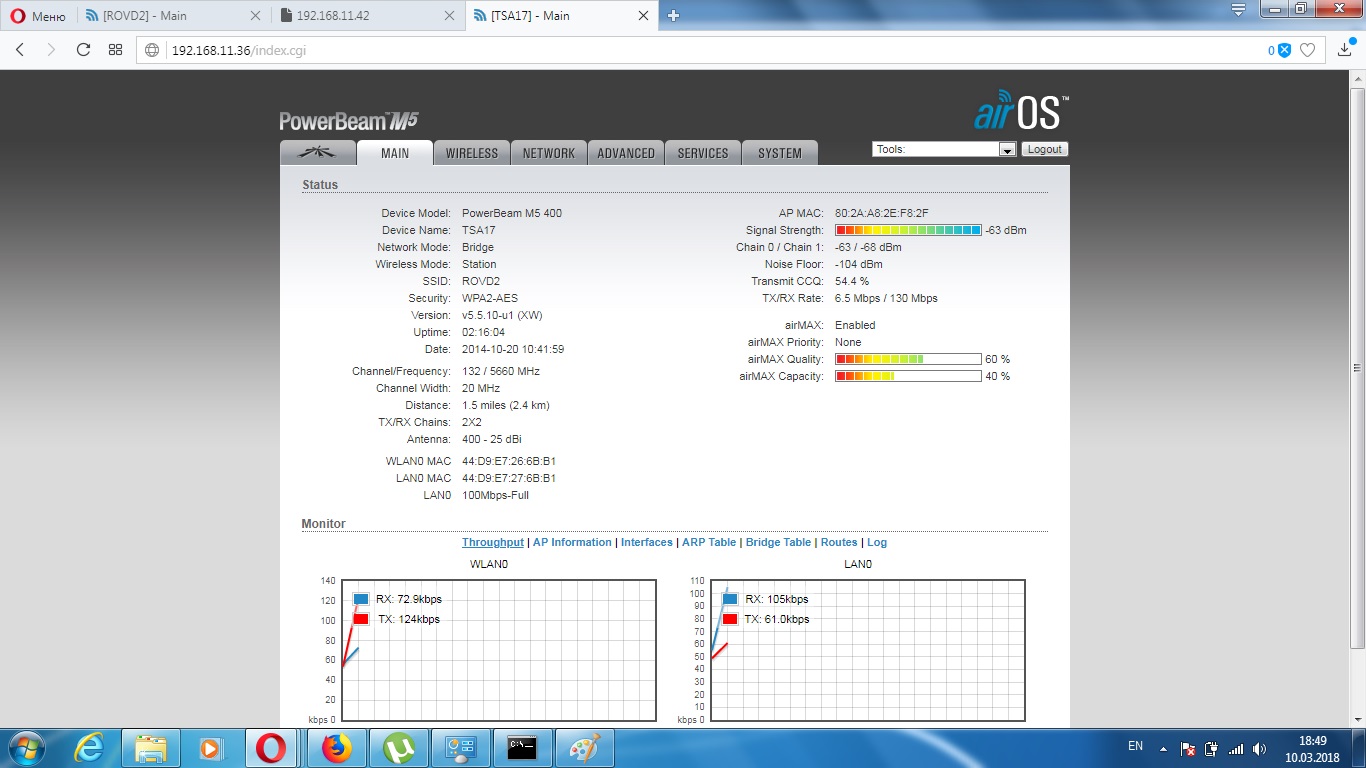Open the media player taskbar icon

[210, 748]
